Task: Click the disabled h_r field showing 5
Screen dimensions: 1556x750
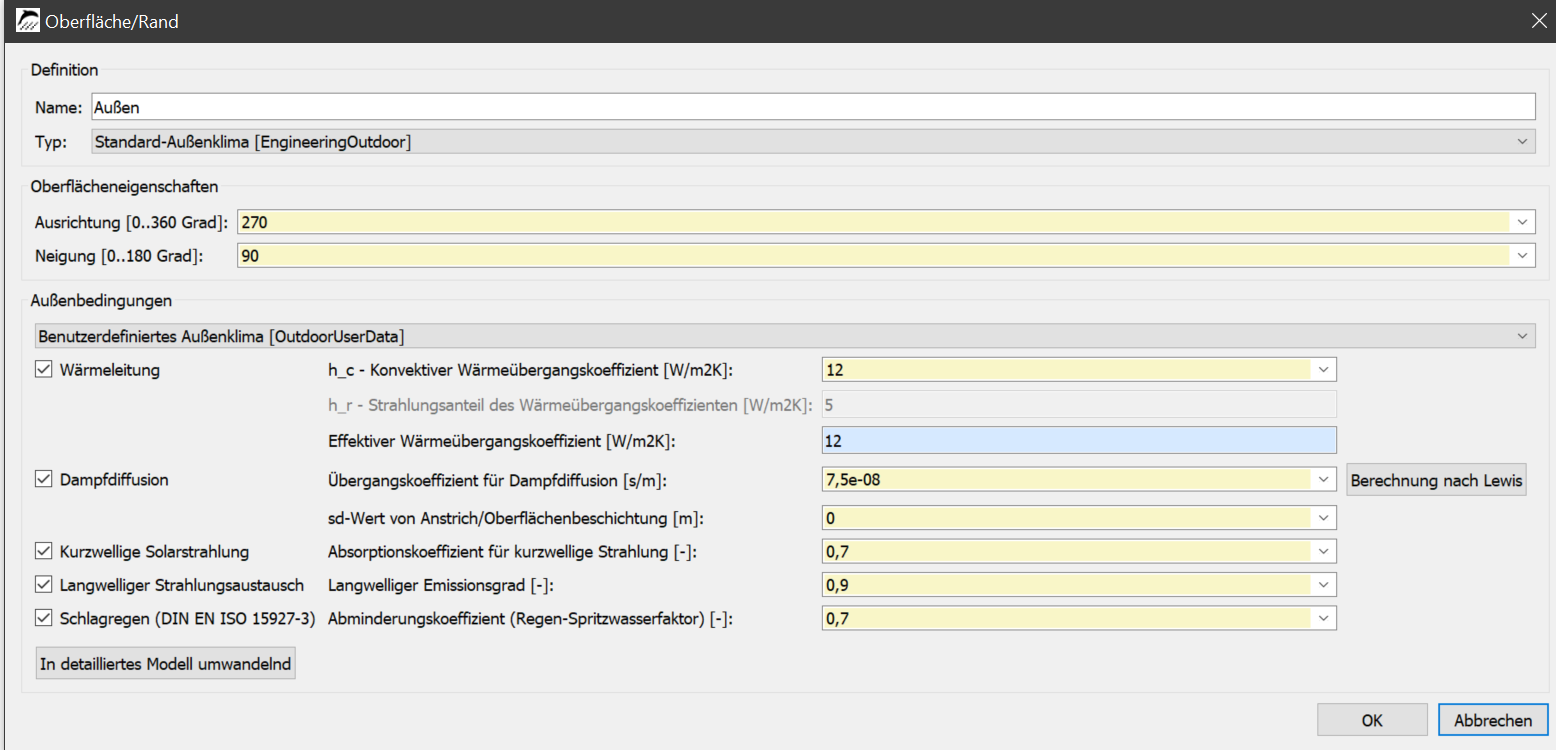Action: pyautogui.click(x=1079, y=404)
